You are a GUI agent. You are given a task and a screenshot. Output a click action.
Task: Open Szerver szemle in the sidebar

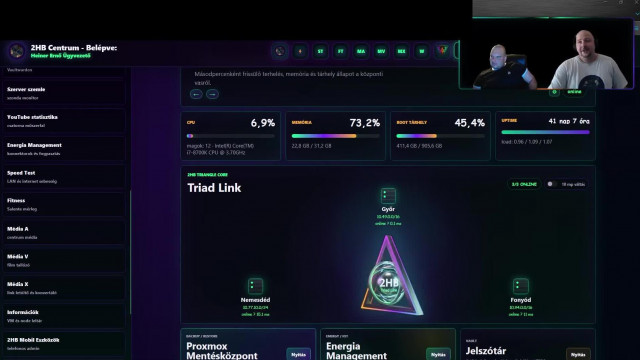pyautogui.click(x=64, y=93)
